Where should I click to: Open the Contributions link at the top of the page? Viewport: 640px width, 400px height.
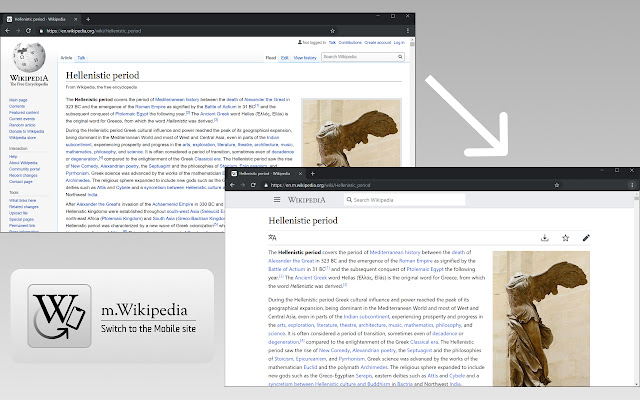pos(350,42)
